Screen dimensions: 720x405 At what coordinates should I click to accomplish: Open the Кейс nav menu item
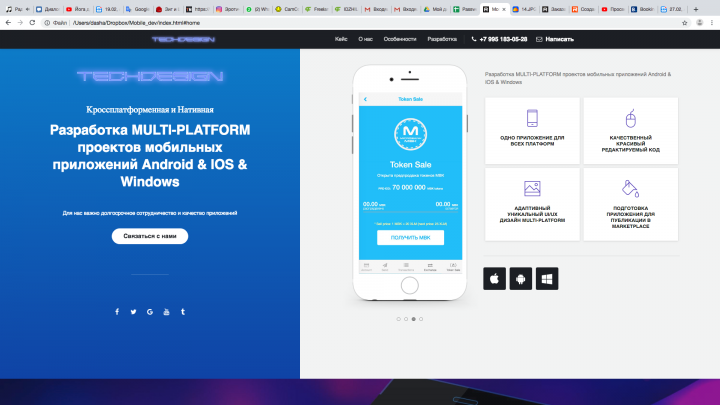point(341,39)
